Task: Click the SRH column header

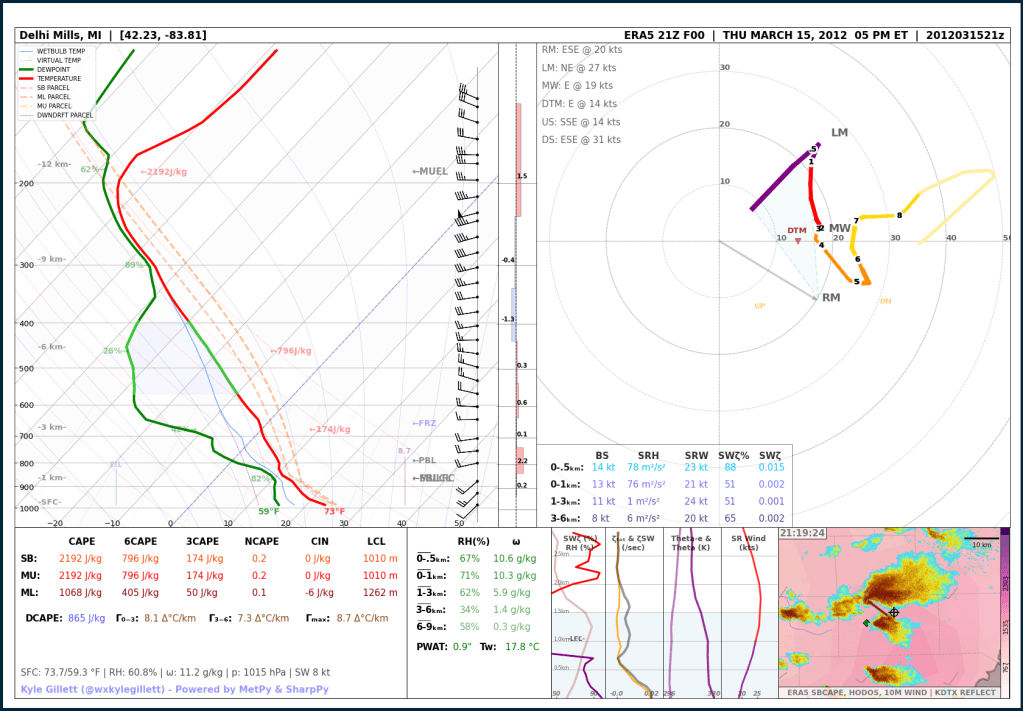Action: coord(647,455)
